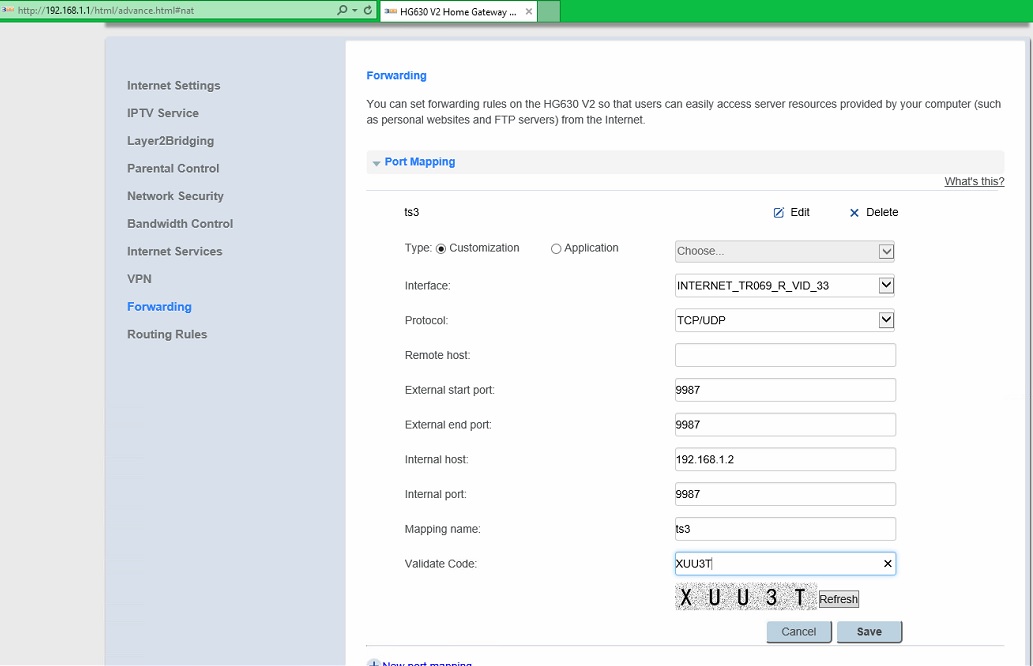The width and height of the screenshot is (1033, 666).
Task: Open Network Security in sidebar
Action: coord(175,196)
